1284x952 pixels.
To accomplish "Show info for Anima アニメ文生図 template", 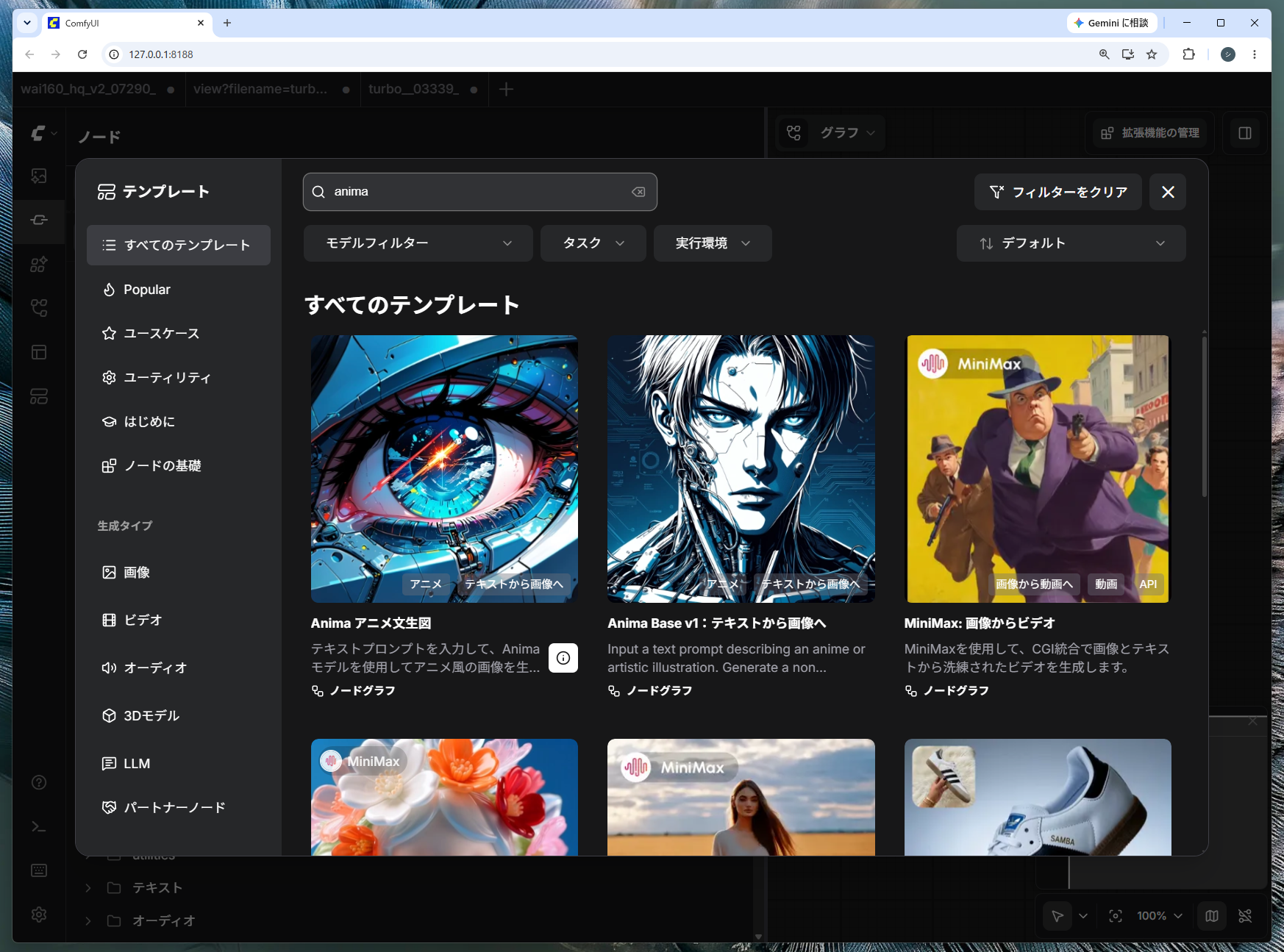I will [x=563, y=658].
